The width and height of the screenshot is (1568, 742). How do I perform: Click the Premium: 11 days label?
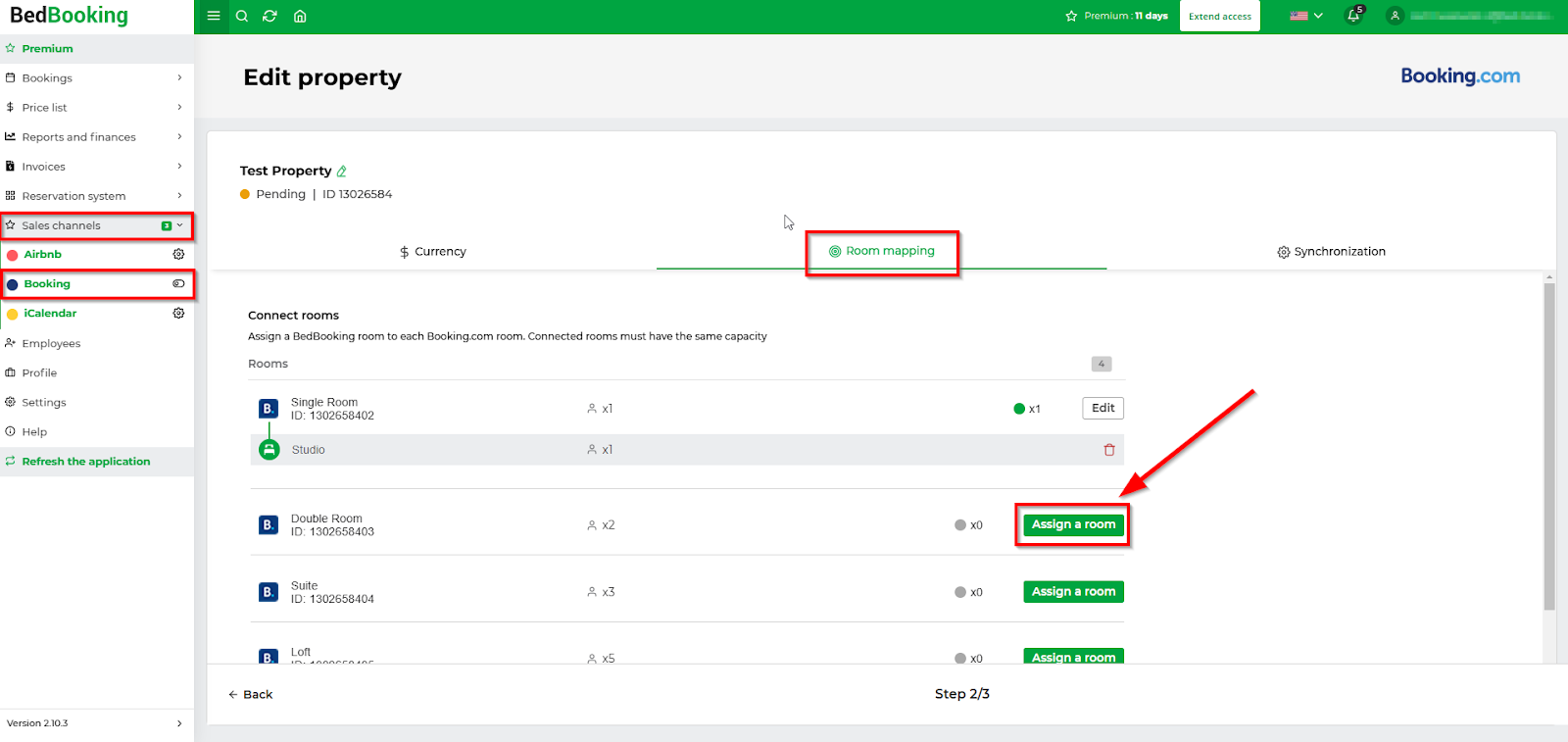[x=1126, y=16]
